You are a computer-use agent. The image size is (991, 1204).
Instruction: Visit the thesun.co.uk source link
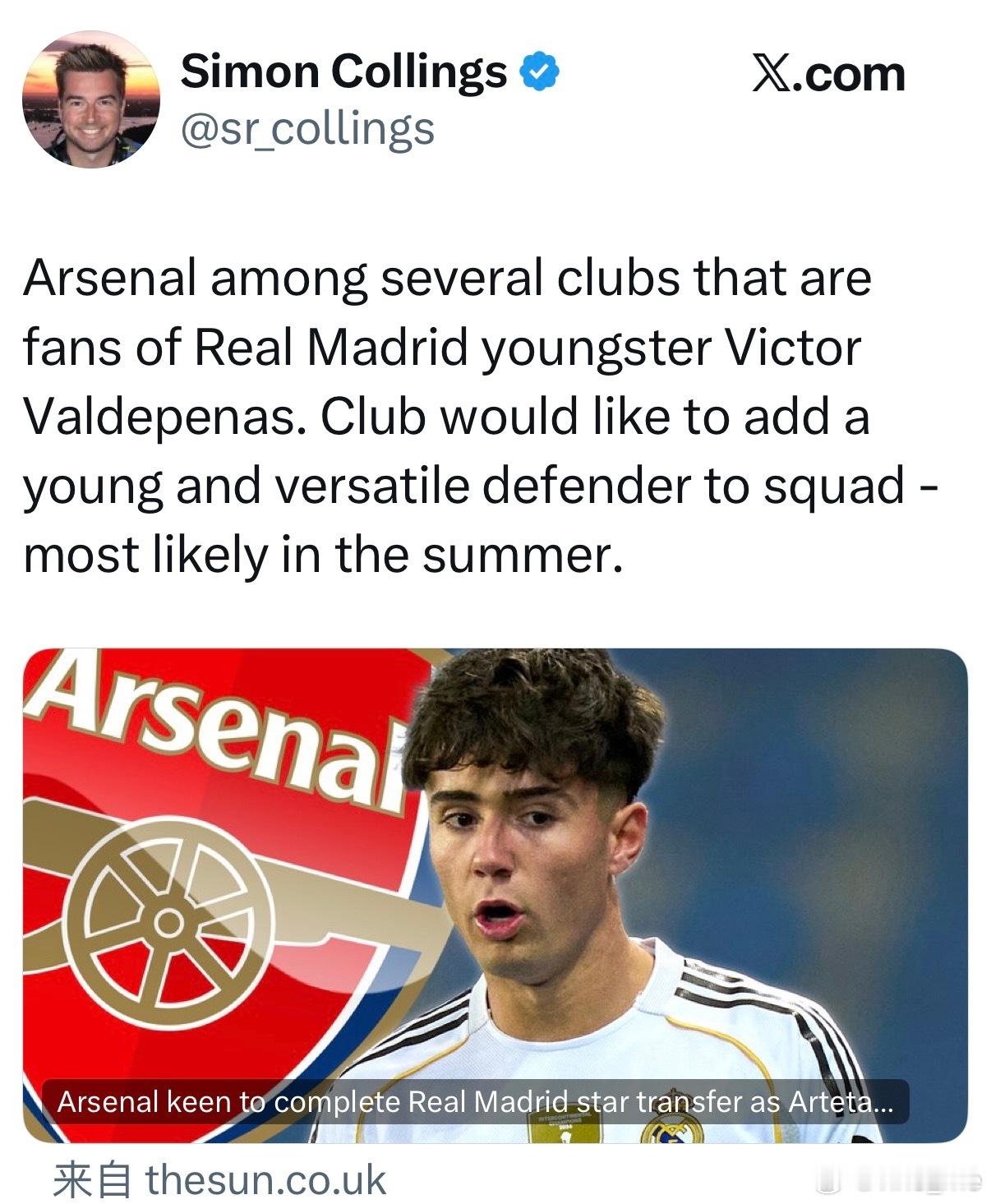coord(265,1180)
